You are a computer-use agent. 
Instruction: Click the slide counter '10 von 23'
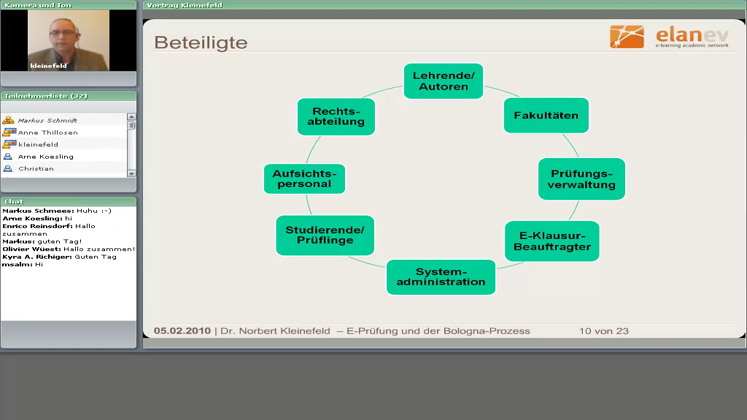(604, 330)
